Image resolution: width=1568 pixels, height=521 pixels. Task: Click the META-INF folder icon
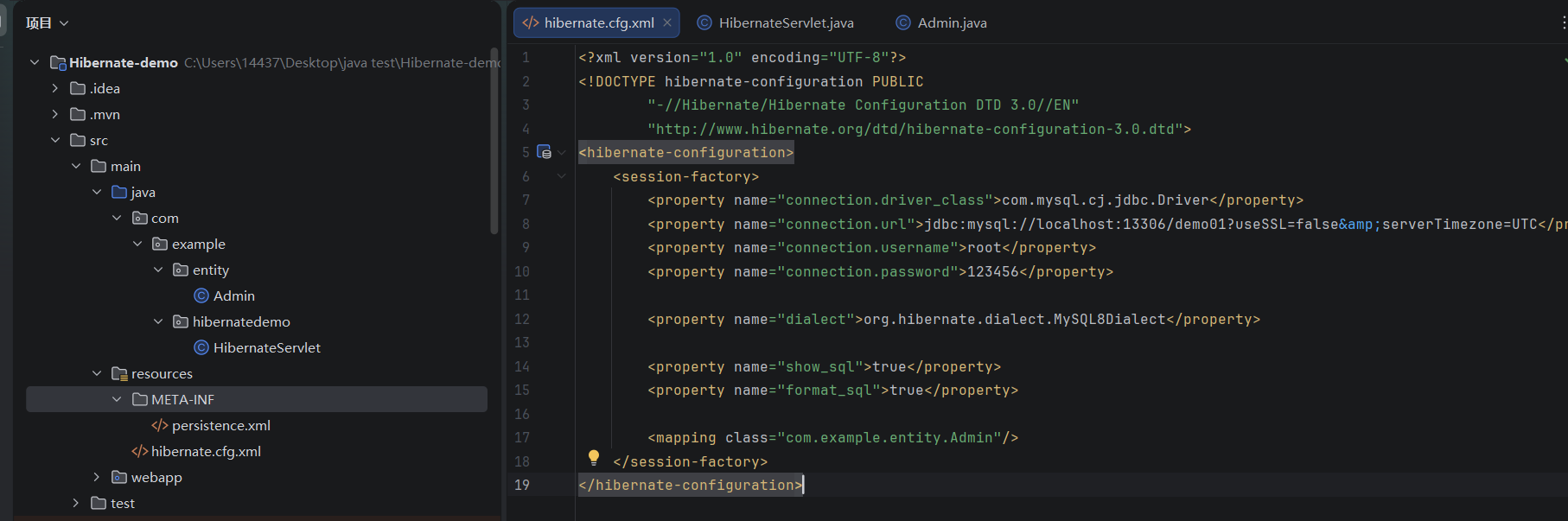pyautogui.click(x=140, y=399)
